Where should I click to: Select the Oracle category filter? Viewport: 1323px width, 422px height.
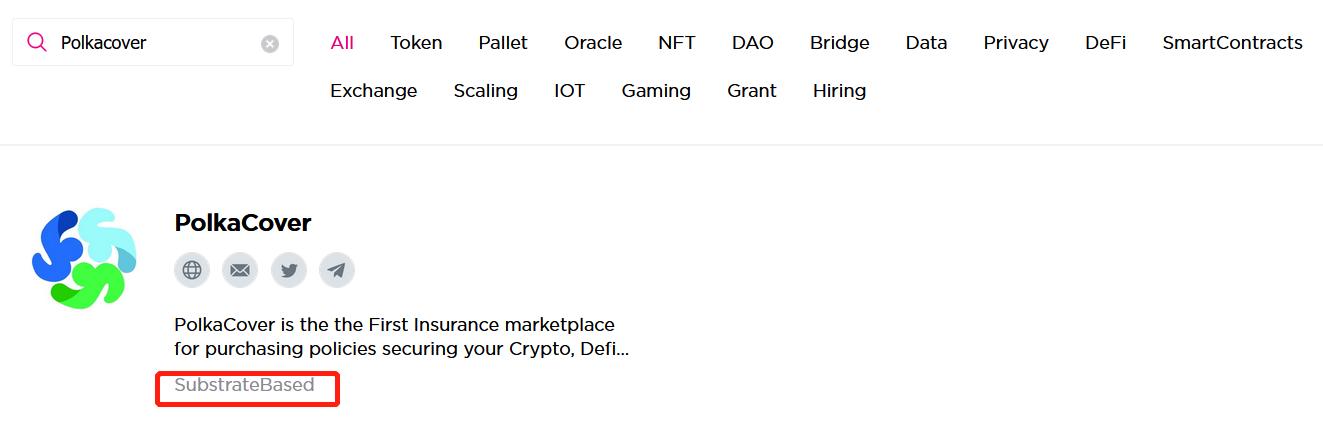(x=593, y=43)
